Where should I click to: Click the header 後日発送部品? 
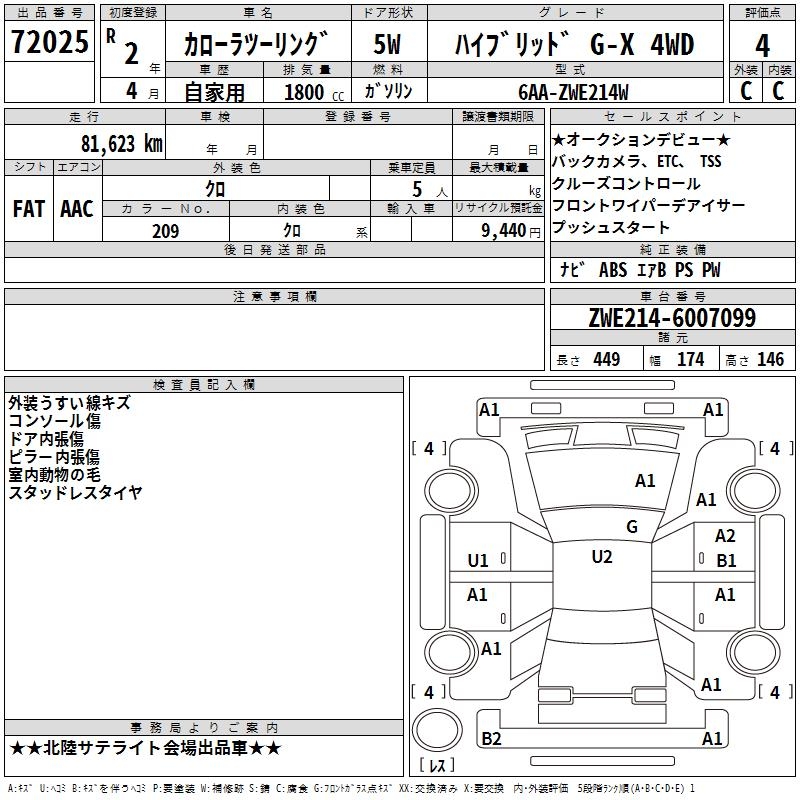(274, 249)
